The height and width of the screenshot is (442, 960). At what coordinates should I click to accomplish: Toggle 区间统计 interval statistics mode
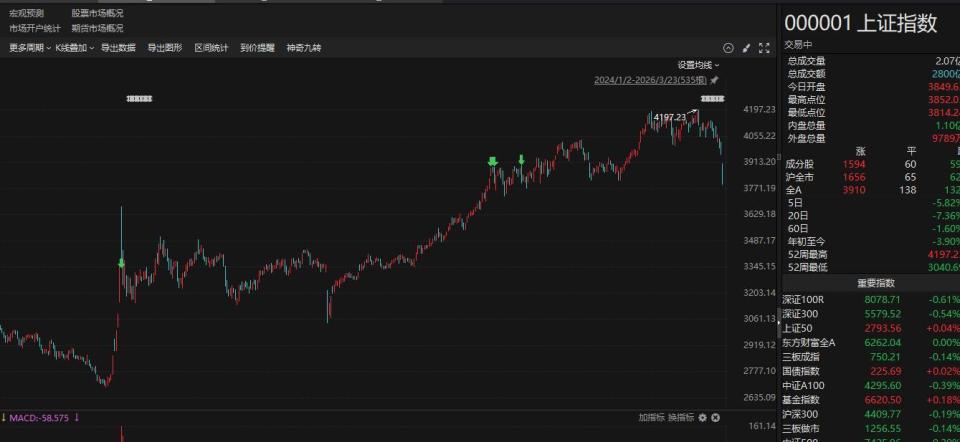tap(211, 48)
